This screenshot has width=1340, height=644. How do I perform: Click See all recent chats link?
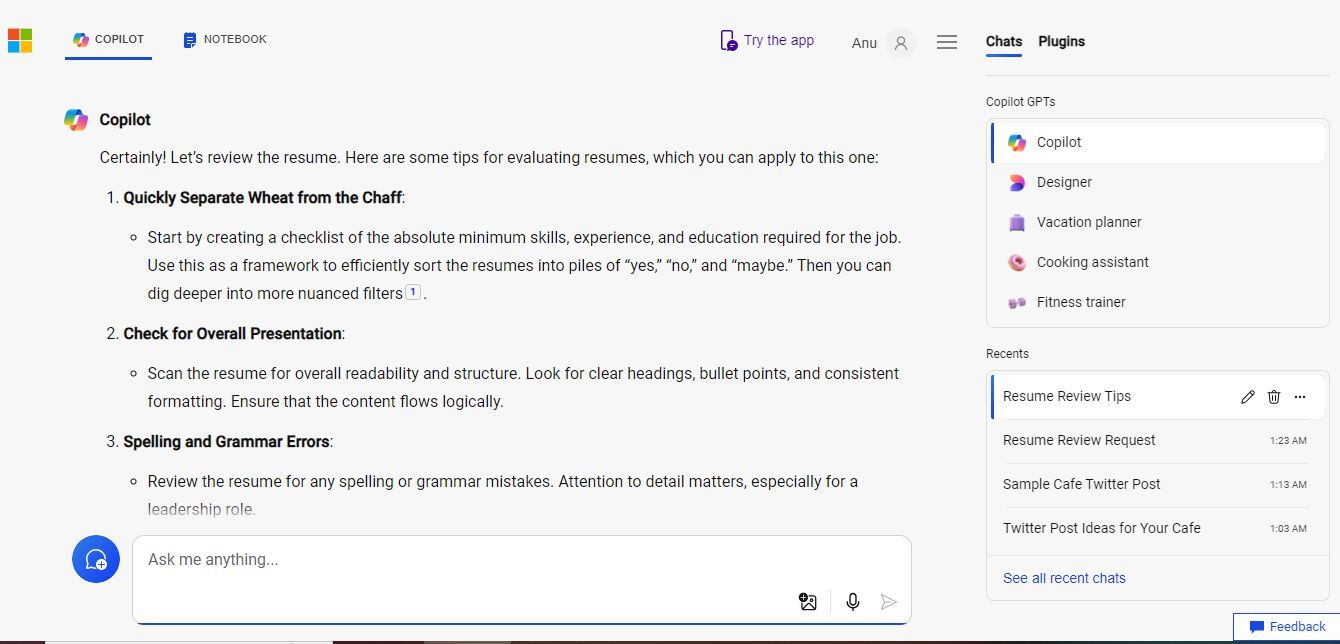[1064, 578]
